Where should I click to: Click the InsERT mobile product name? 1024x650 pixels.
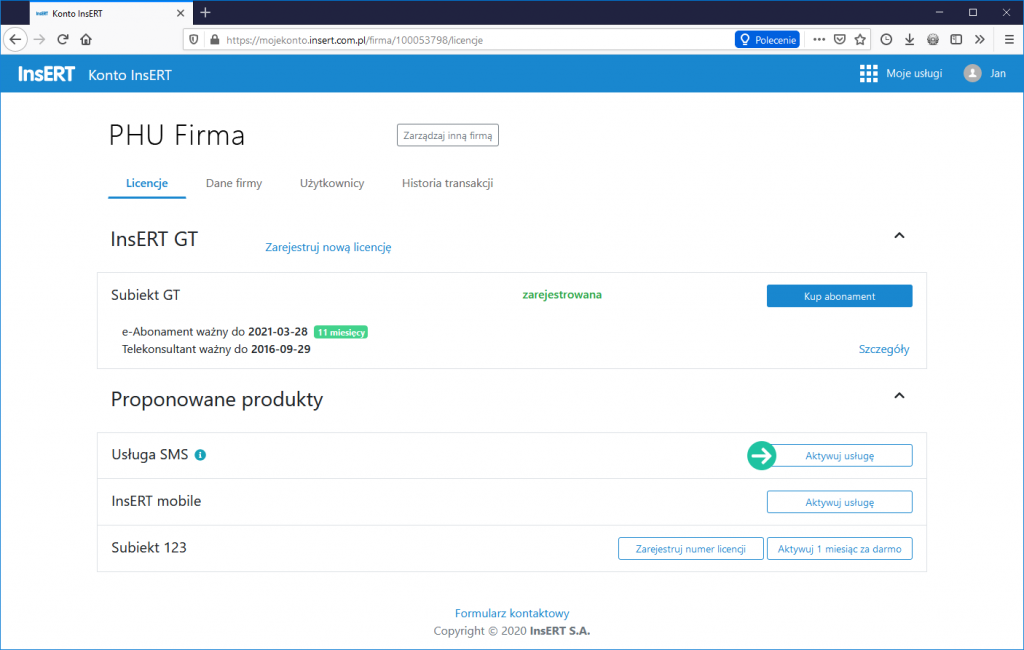156,501
